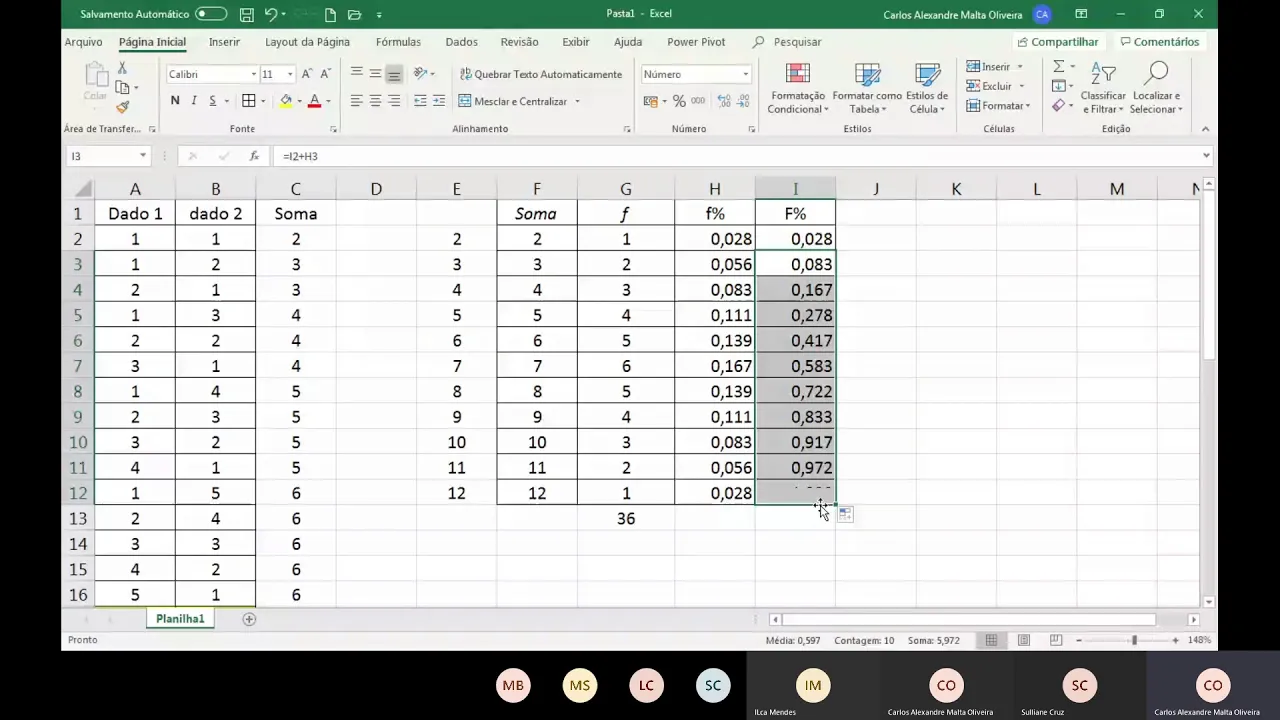Increase font size with larger A icon
Screen dimensions: 1280x720
(307, 74)
